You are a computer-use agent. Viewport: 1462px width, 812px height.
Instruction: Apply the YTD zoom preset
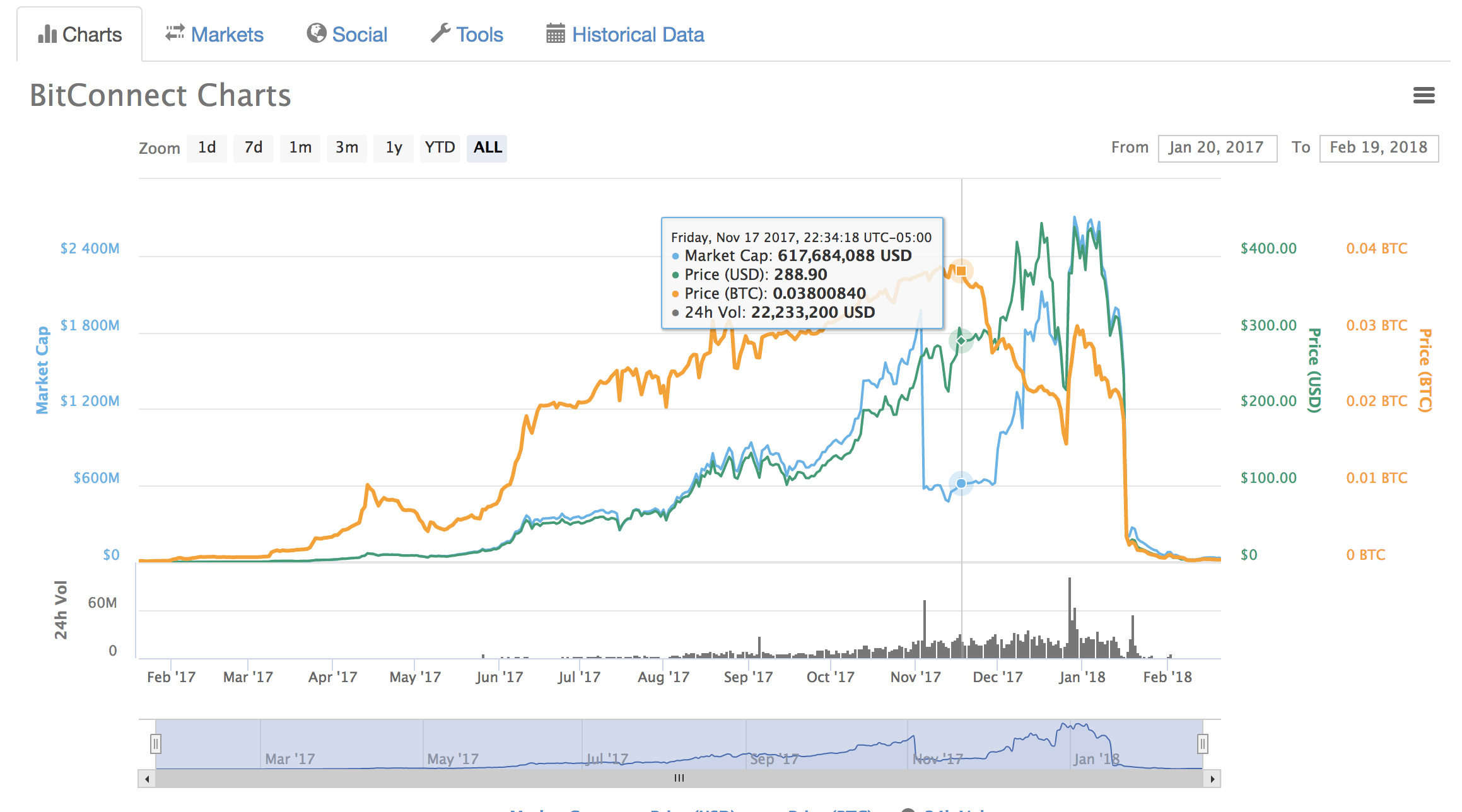[440, 148]
